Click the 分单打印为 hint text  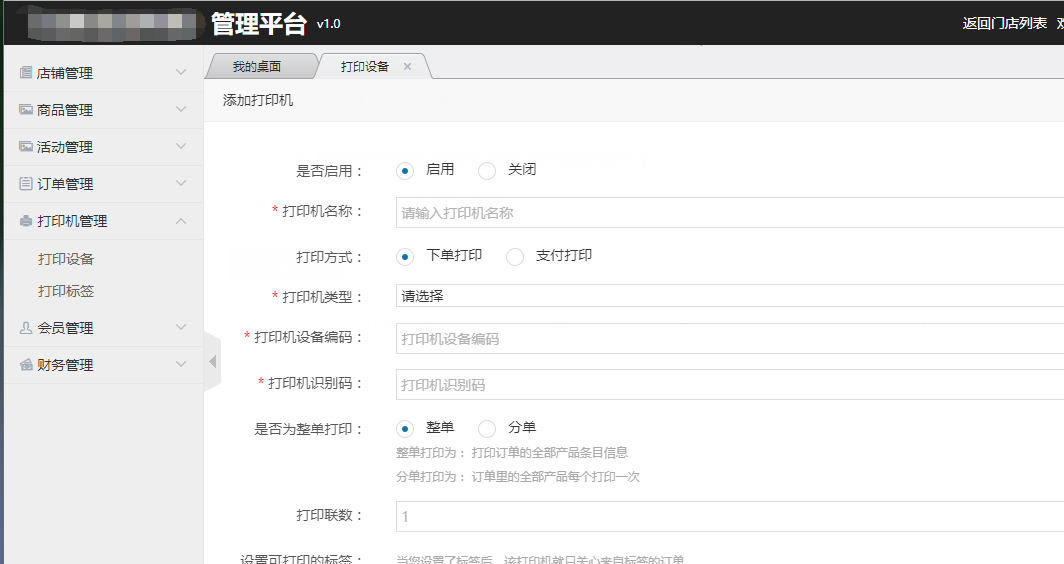[518, 477]
